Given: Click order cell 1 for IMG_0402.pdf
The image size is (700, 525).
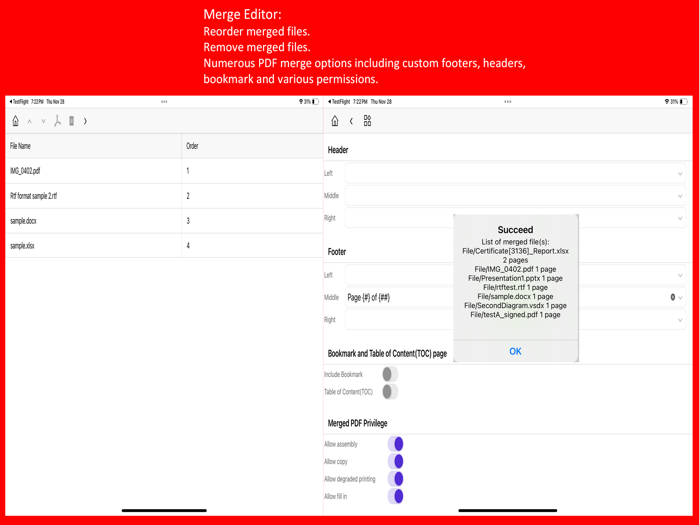Looking at the screenshot, I should (252, 171).
